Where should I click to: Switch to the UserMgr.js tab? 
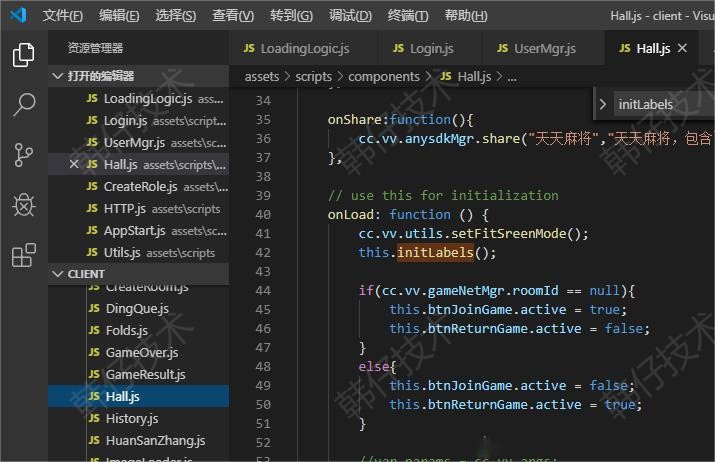(x=543, y=48)
